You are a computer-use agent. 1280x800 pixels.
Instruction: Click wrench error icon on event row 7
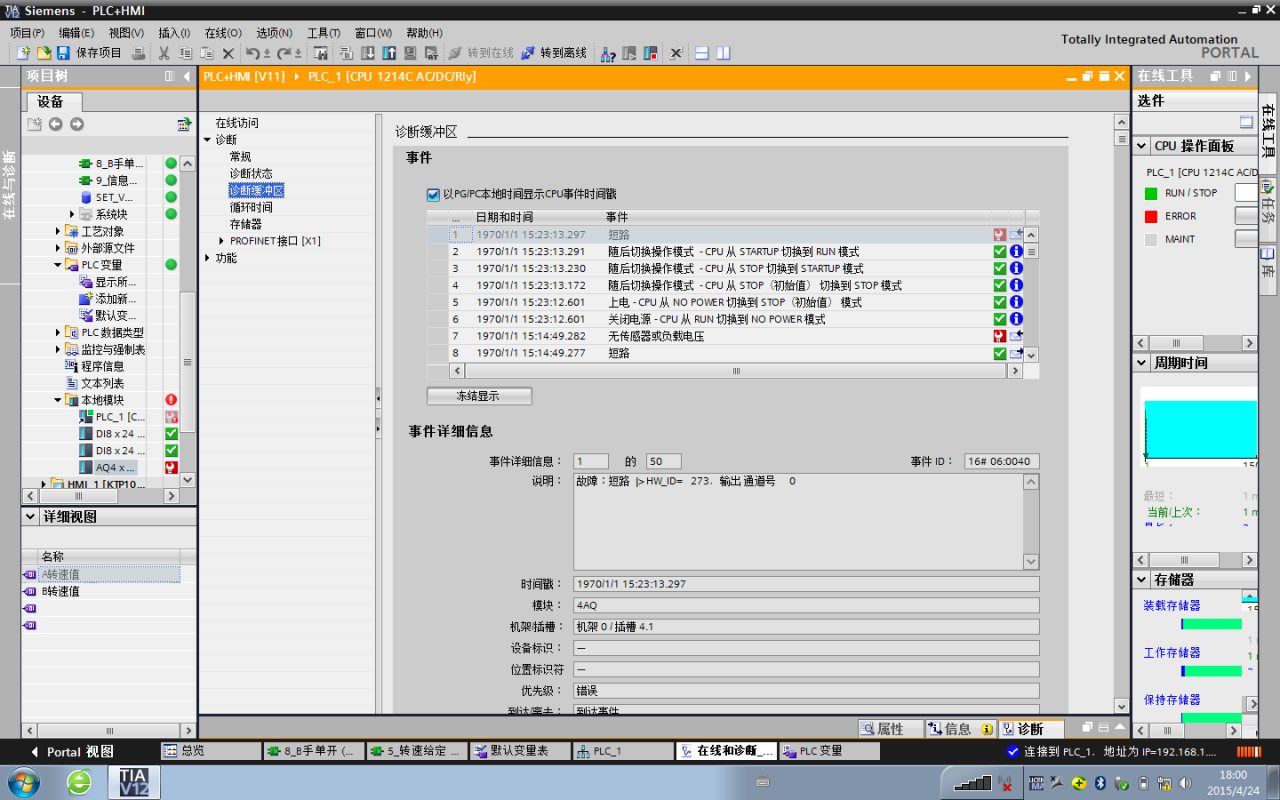999,336
